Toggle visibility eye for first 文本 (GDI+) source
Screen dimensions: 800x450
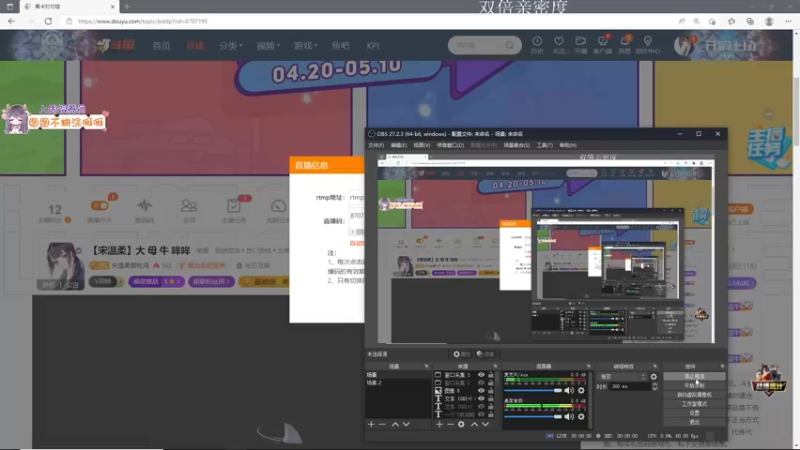[481, 398]
